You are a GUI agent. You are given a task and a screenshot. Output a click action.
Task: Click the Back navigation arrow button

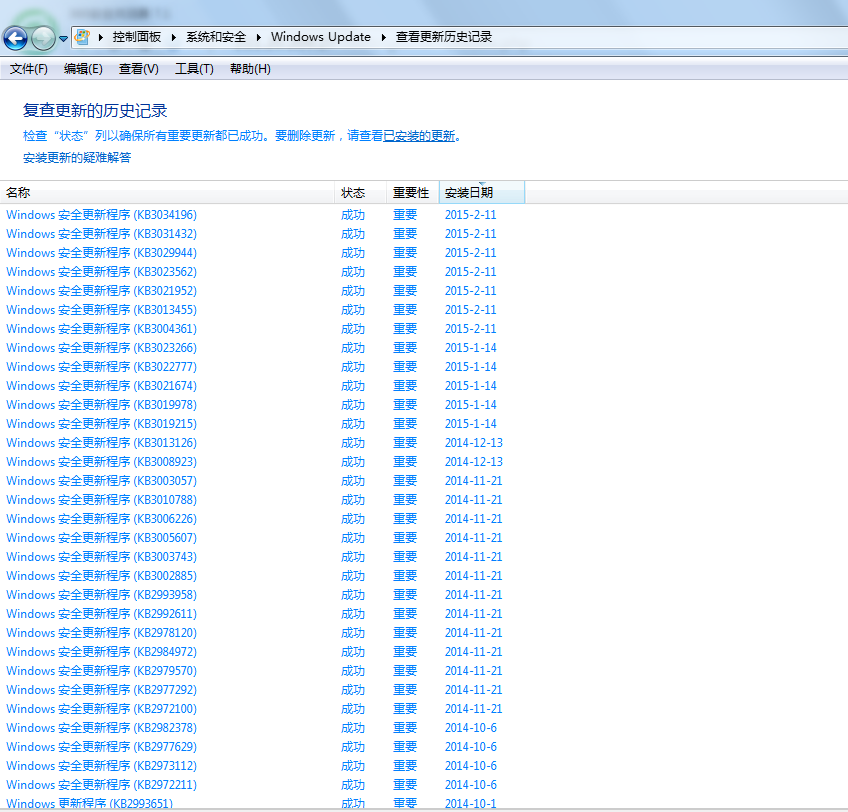(16, 38)
